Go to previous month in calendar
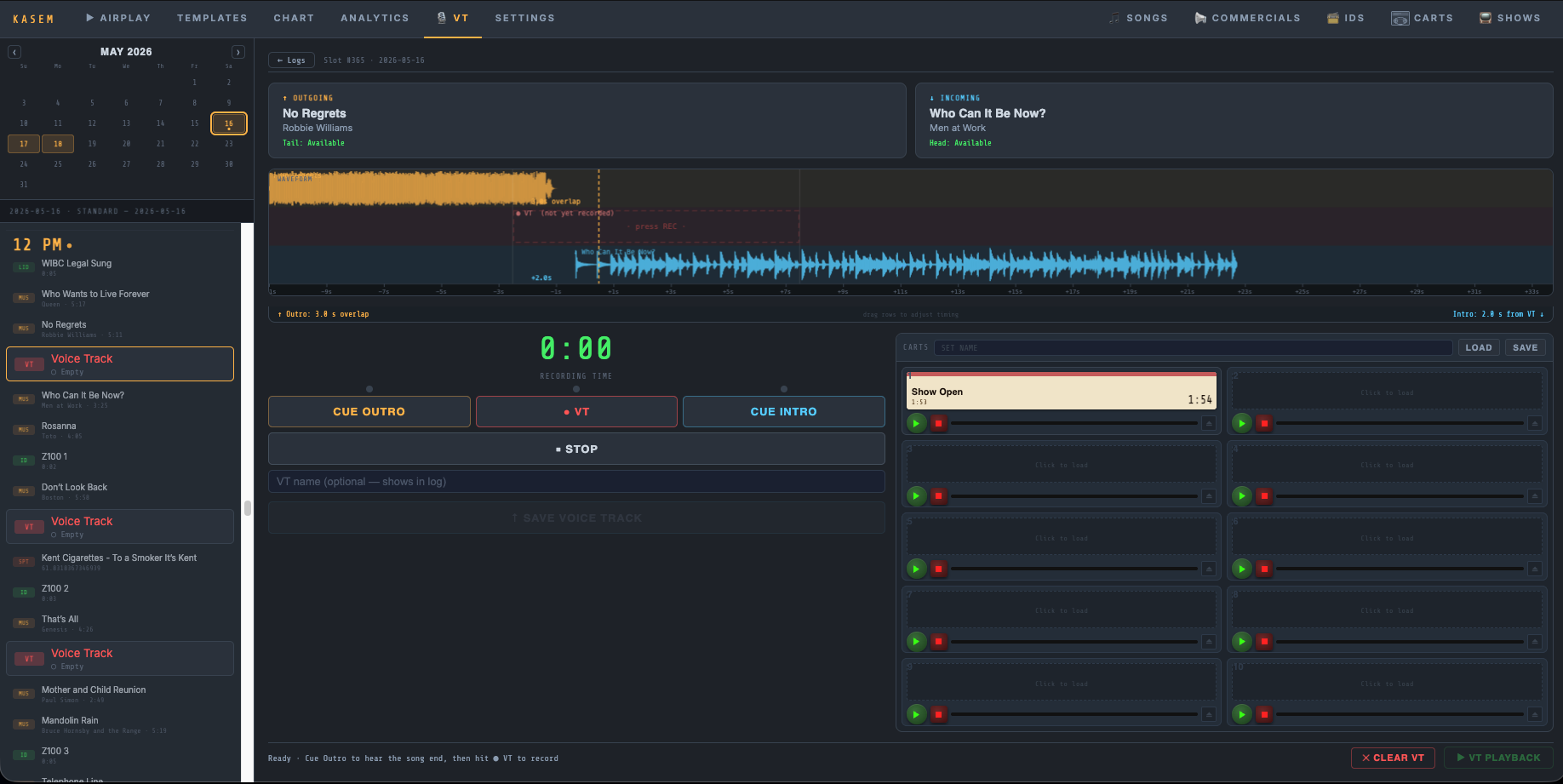Viewport: 1563px width, 784px height. pyautogui.click(x=14, y=52)
